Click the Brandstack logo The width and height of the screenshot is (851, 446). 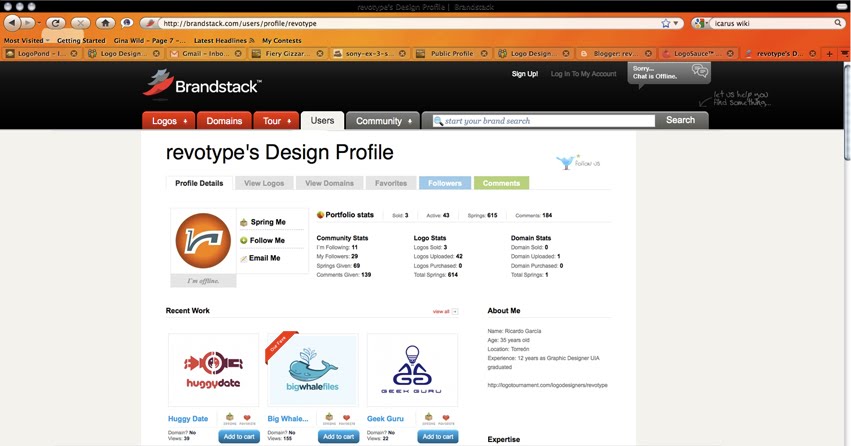pos(202,85)
